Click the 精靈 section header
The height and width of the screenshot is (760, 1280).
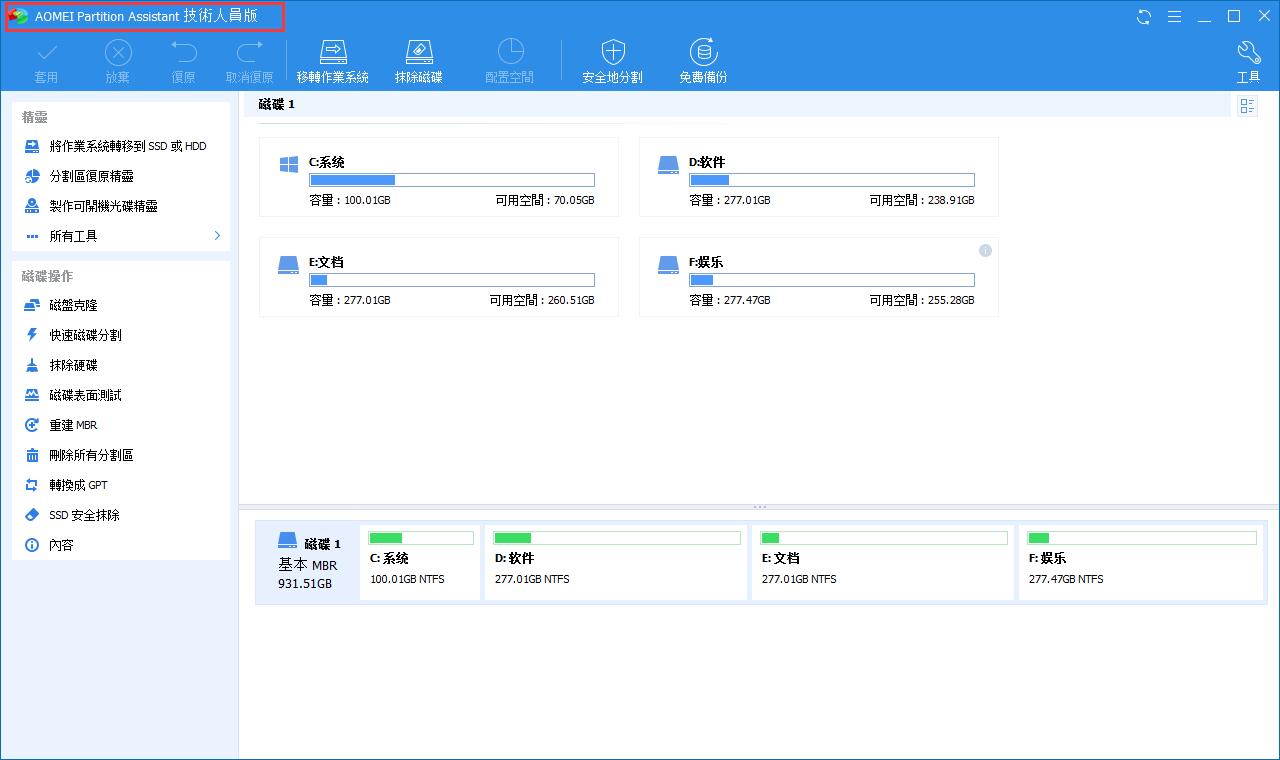35,117
